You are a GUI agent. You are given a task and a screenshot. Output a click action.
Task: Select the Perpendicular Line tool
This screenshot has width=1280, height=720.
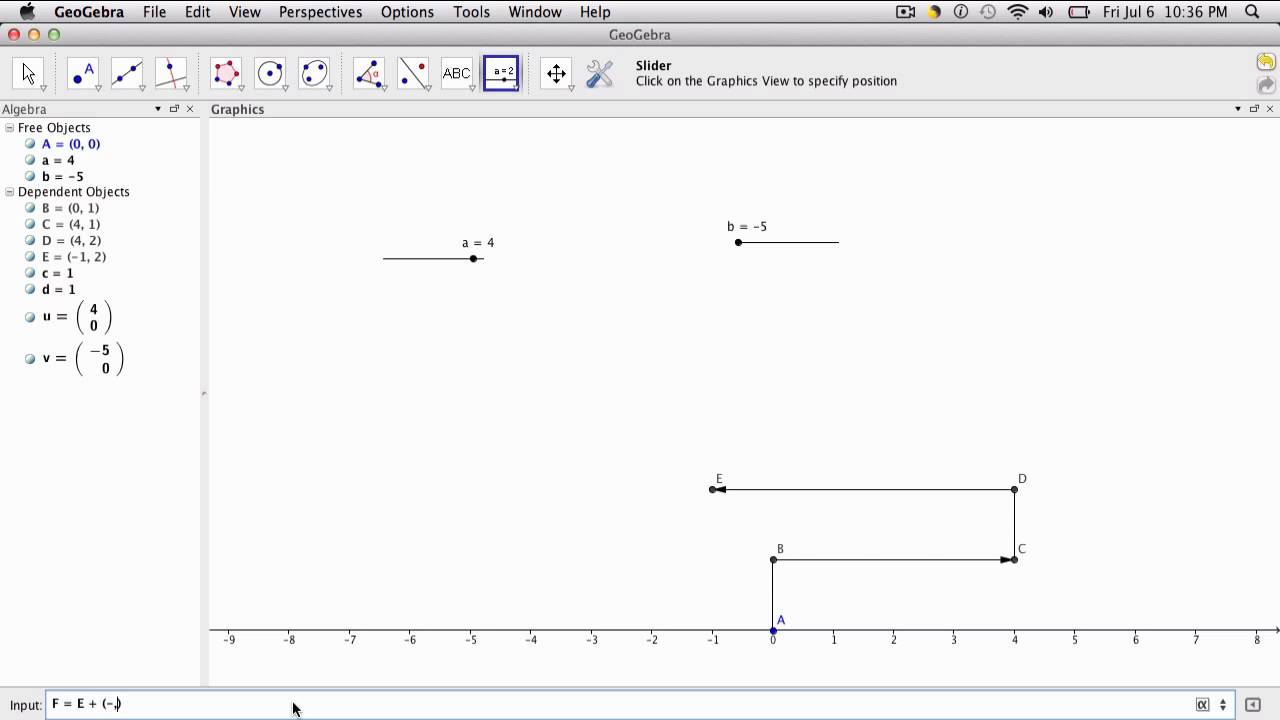point(170,73)
